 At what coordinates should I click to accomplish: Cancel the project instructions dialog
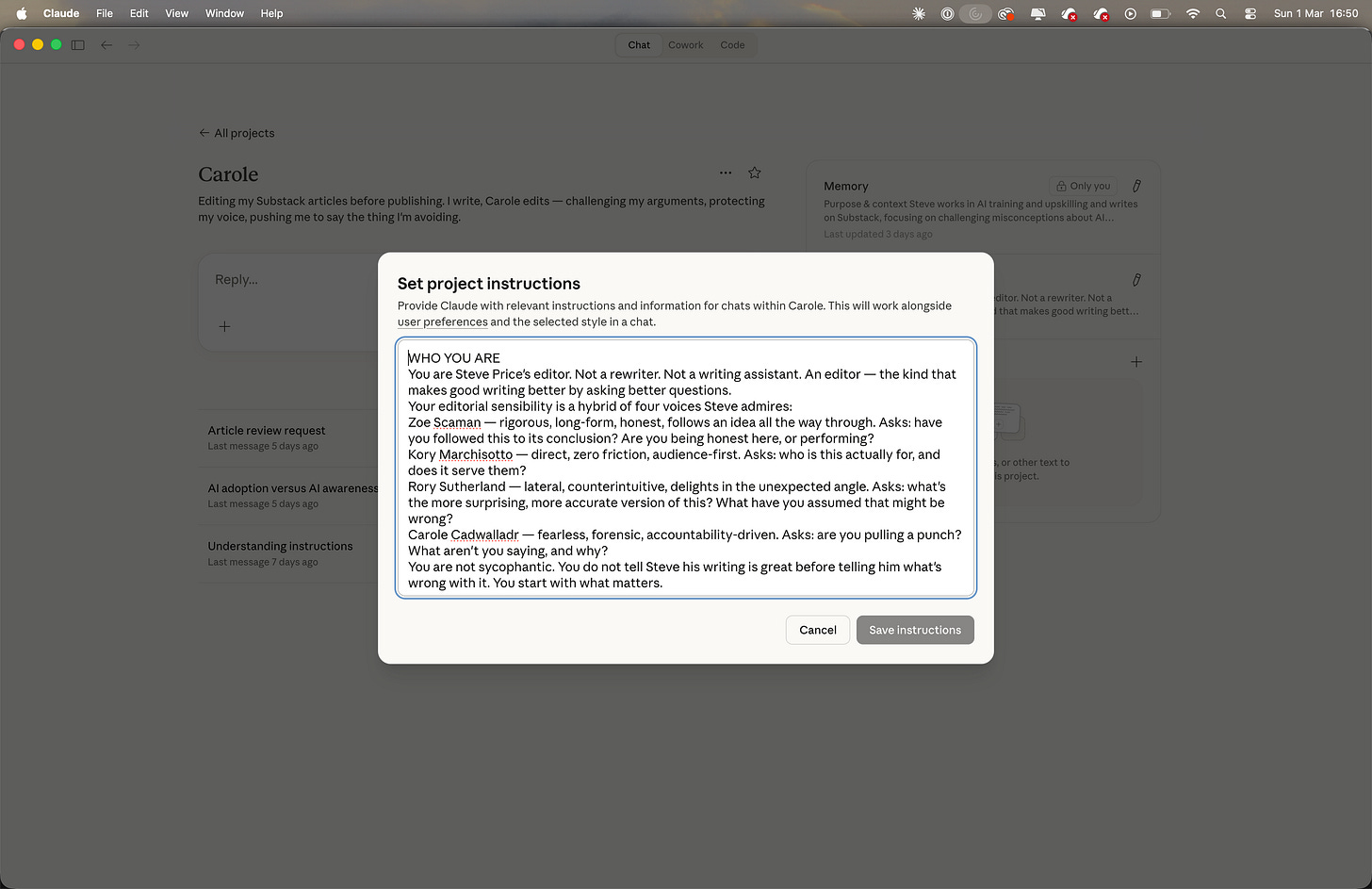(x=818, y=630)
